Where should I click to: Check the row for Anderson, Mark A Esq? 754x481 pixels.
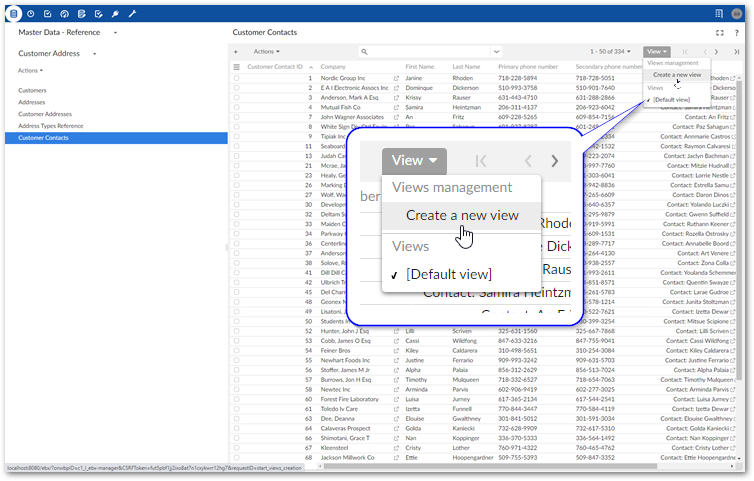(237, 97)
